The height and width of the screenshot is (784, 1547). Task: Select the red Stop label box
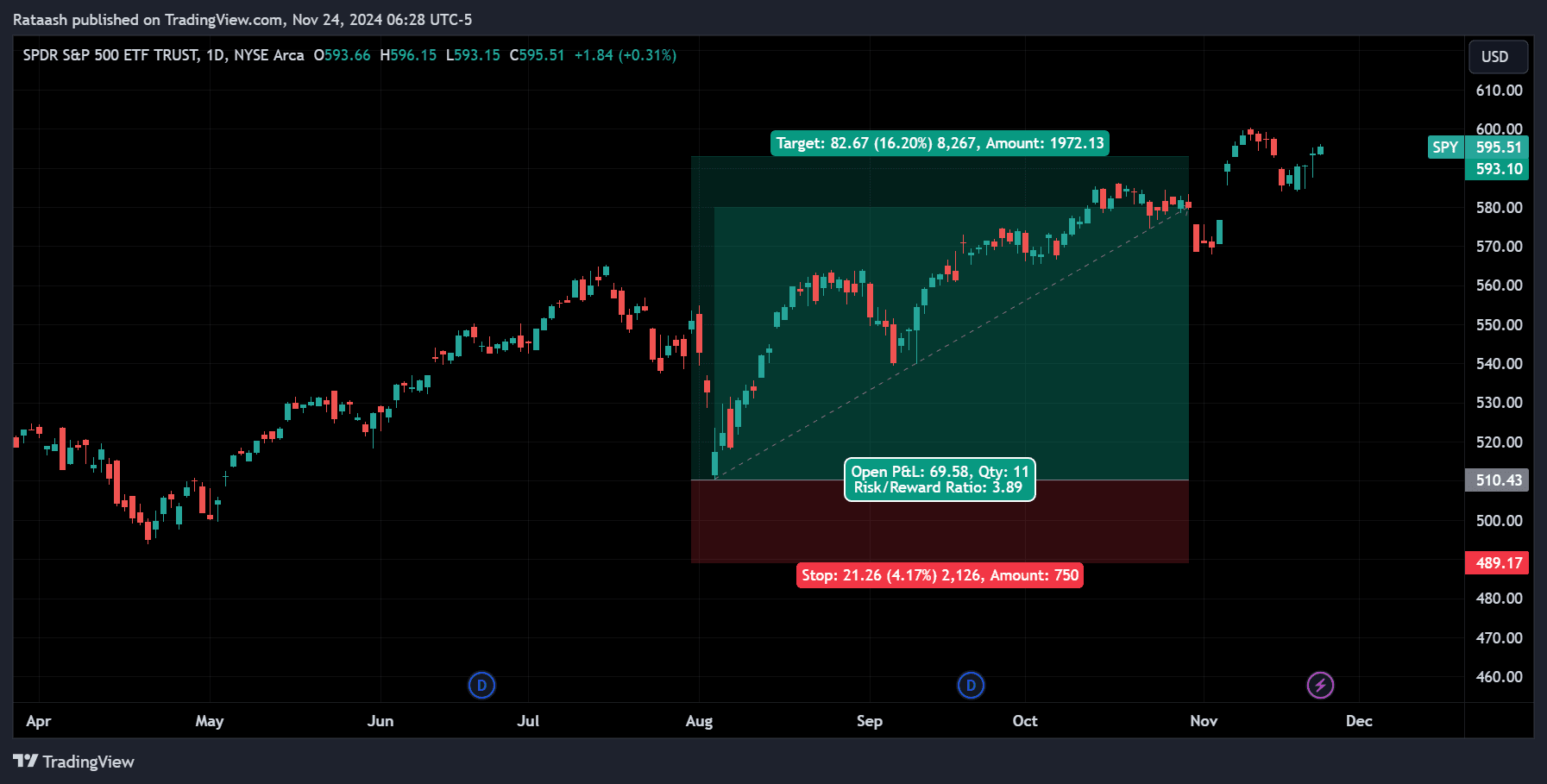940,575
